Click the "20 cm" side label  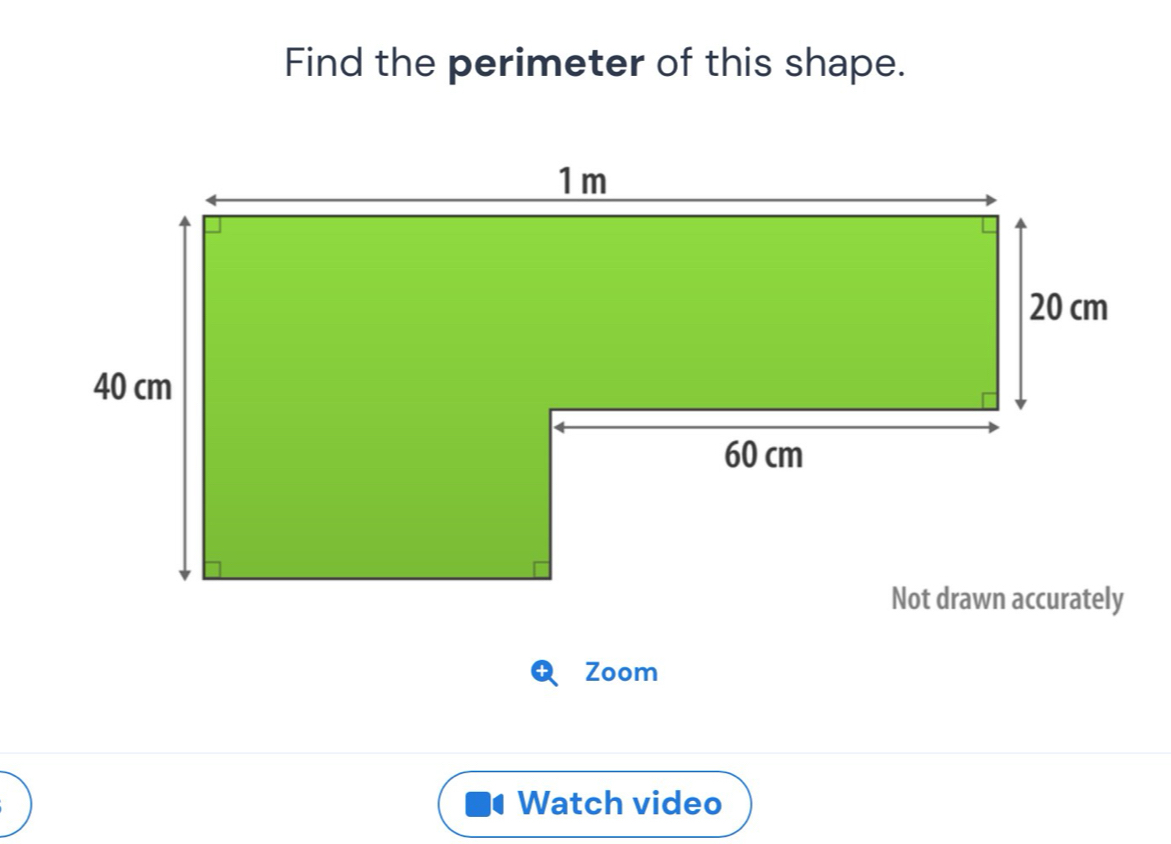(x=1068, y=309)
